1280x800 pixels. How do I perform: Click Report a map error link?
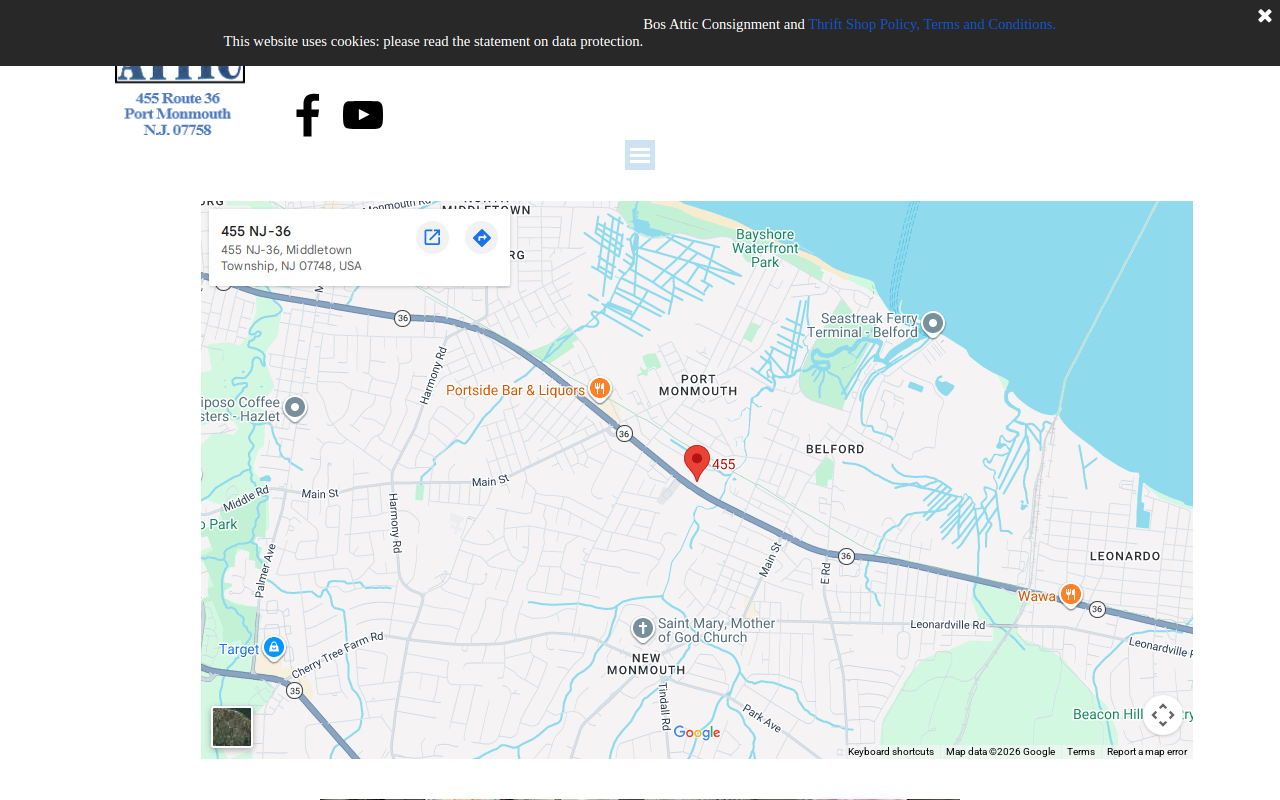[1147, 752]
